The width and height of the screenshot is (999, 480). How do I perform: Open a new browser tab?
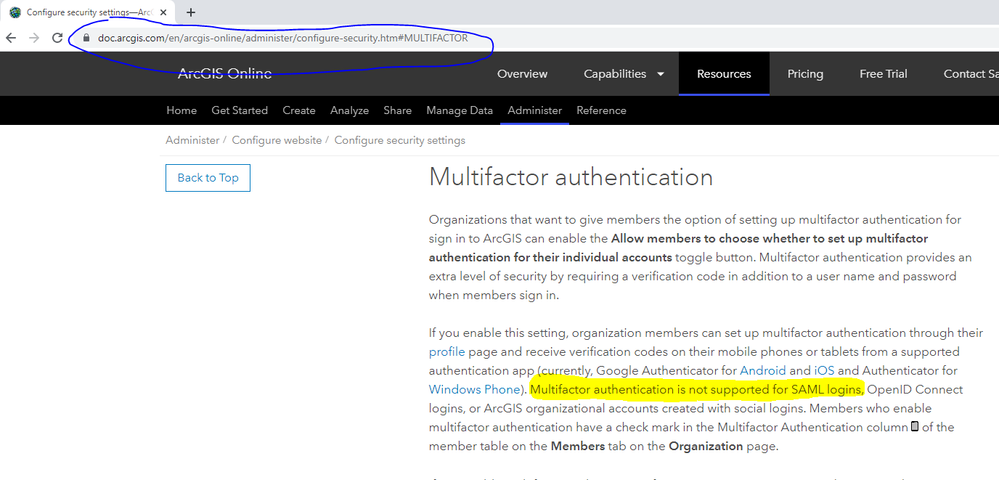coord(190,12)
